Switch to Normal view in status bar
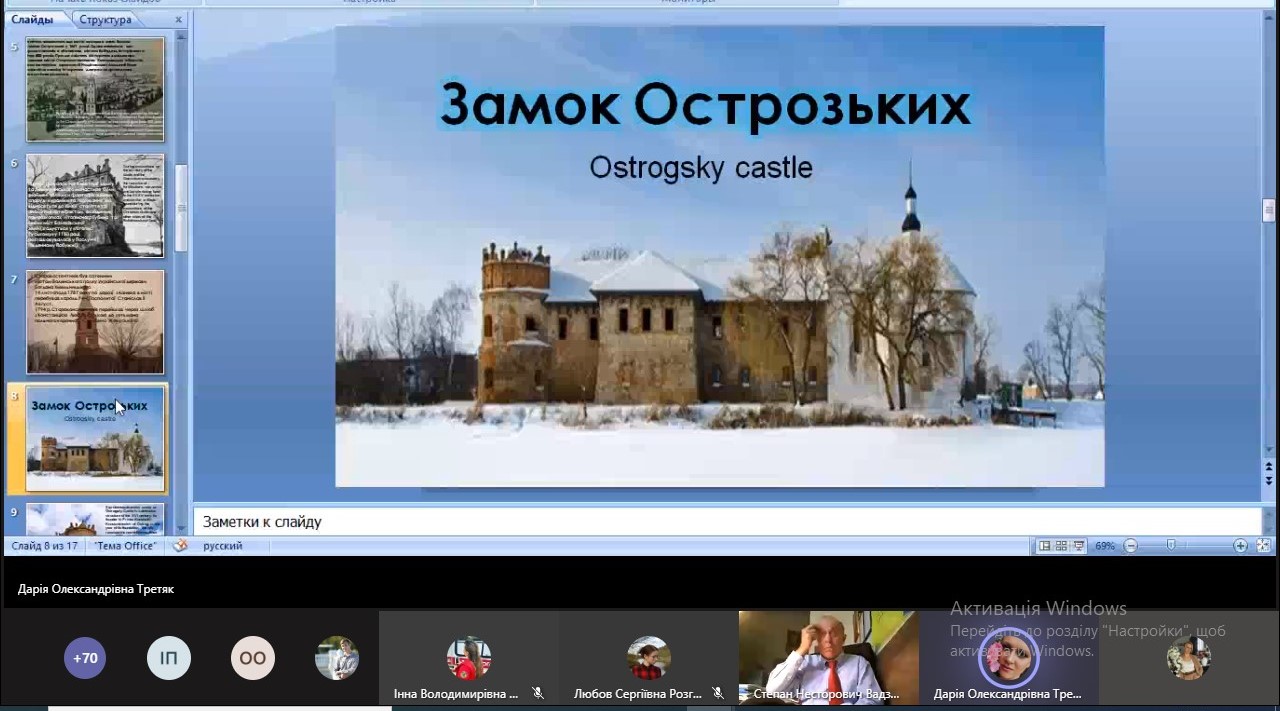Screen dimensions: 1280x711 [1045, 546]
